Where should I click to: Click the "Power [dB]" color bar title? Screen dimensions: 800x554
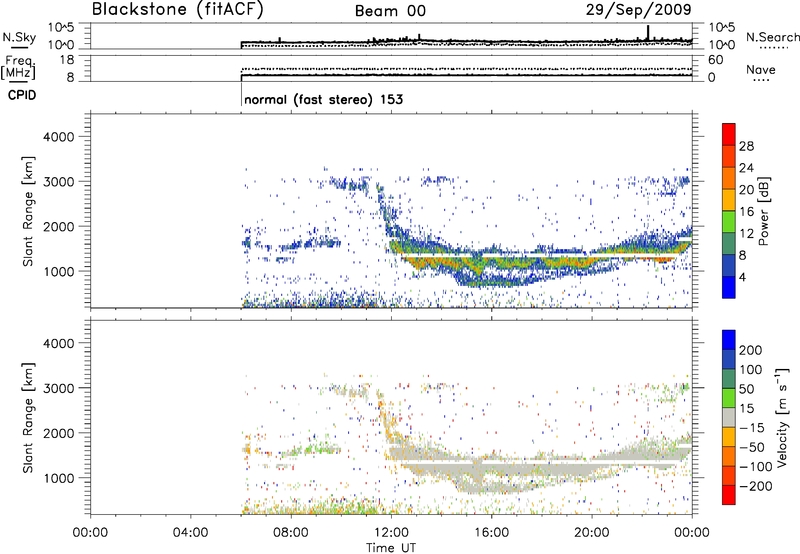pyautogui.click(x=763, y=211)
